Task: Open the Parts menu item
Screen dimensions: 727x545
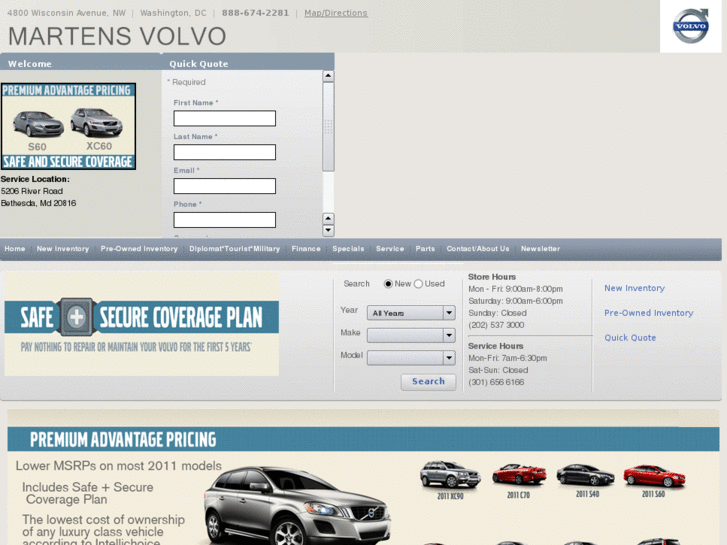Action: pyautogui.click(x=425, y=249)
